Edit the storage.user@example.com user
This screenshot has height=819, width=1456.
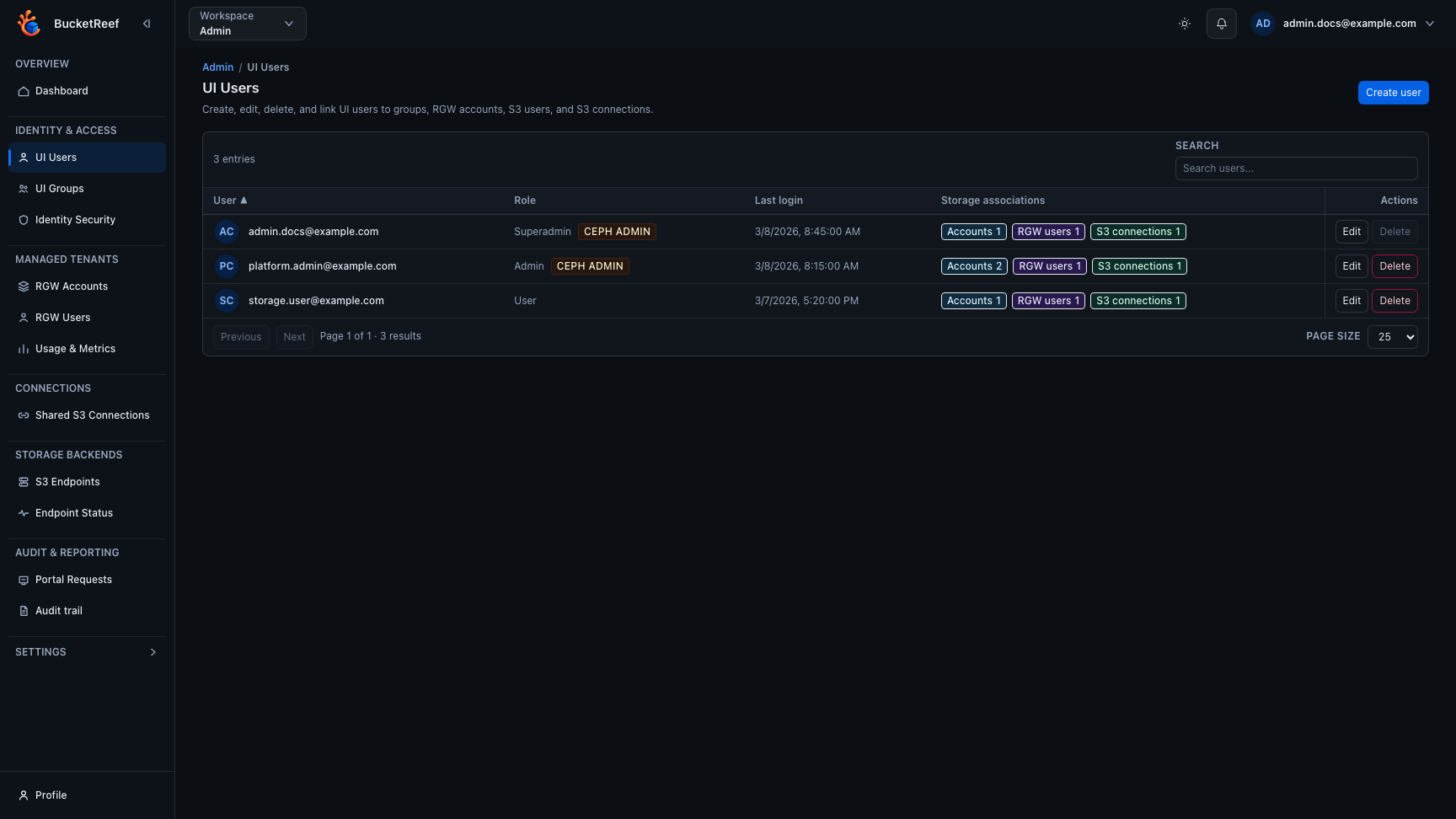pyautogui.click(x=1352, y=301)
